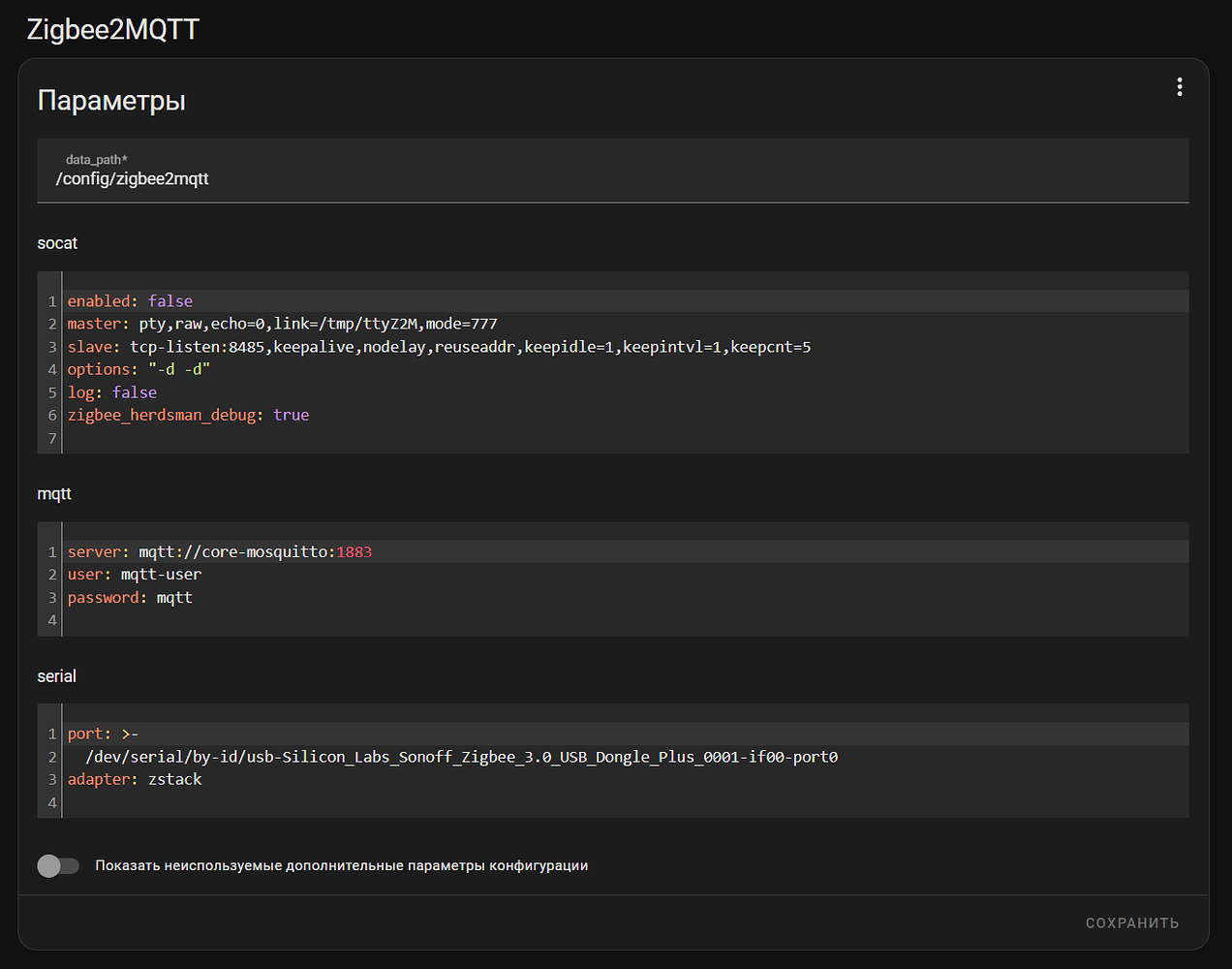Click the СОХРАНИТЬ save button
1232x969 pixels.
click(1131, 922)
